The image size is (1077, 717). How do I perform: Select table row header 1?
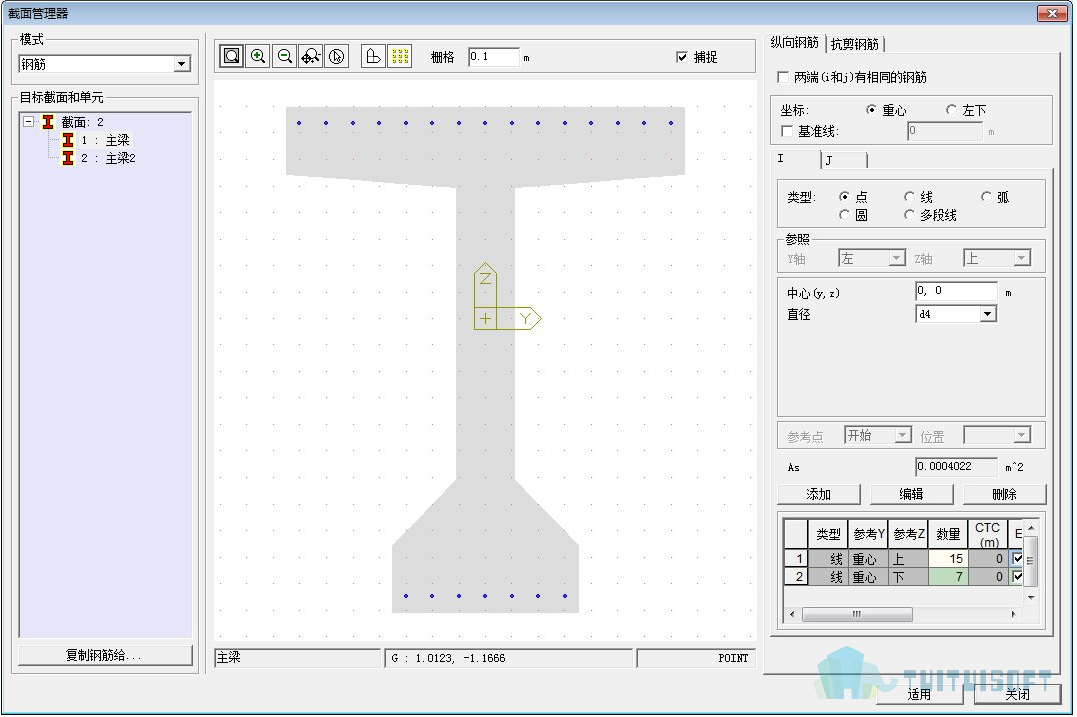[795, 558]
